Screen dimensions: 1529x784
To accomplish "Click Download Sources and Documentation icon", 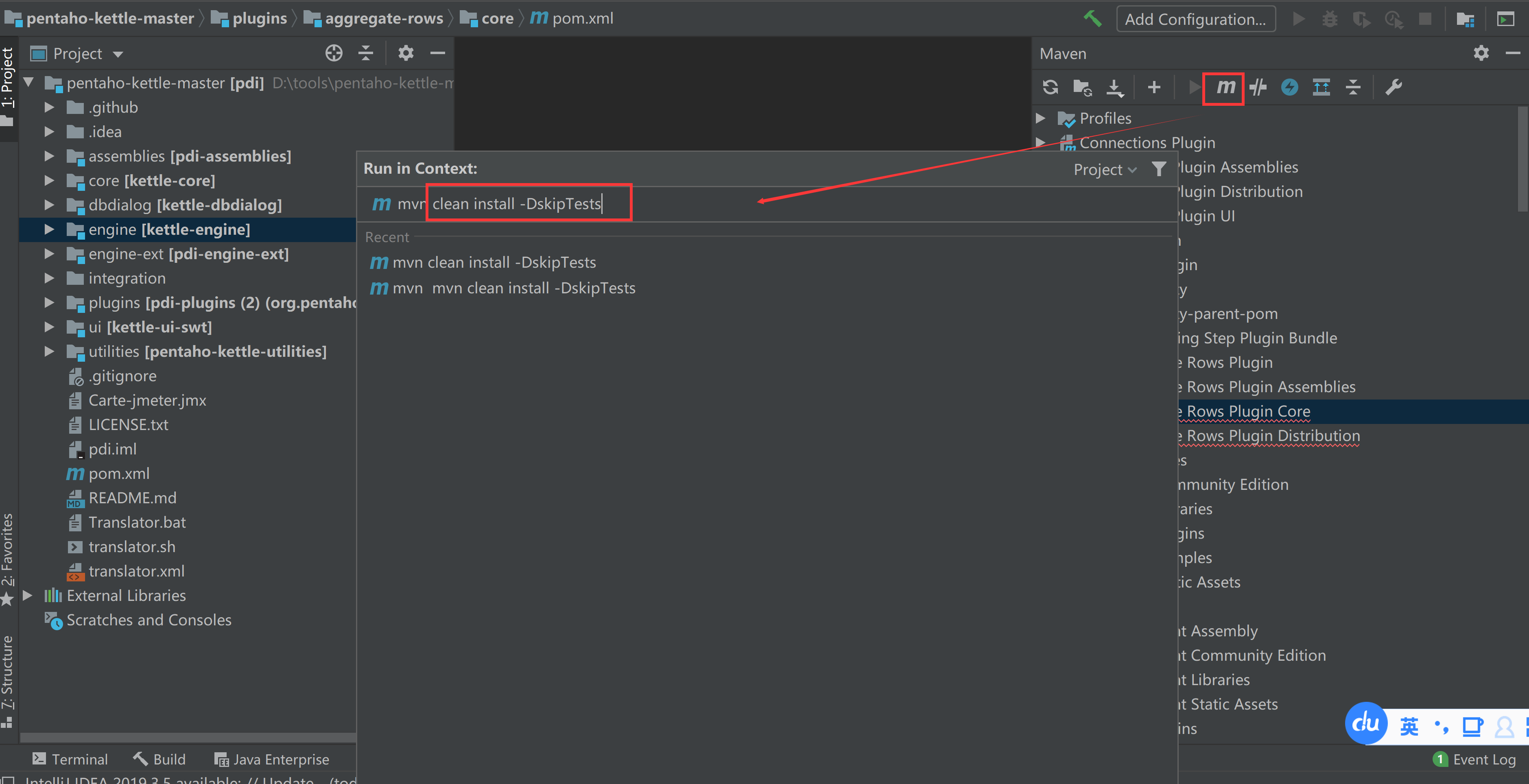I will [x=1115, y=87].
